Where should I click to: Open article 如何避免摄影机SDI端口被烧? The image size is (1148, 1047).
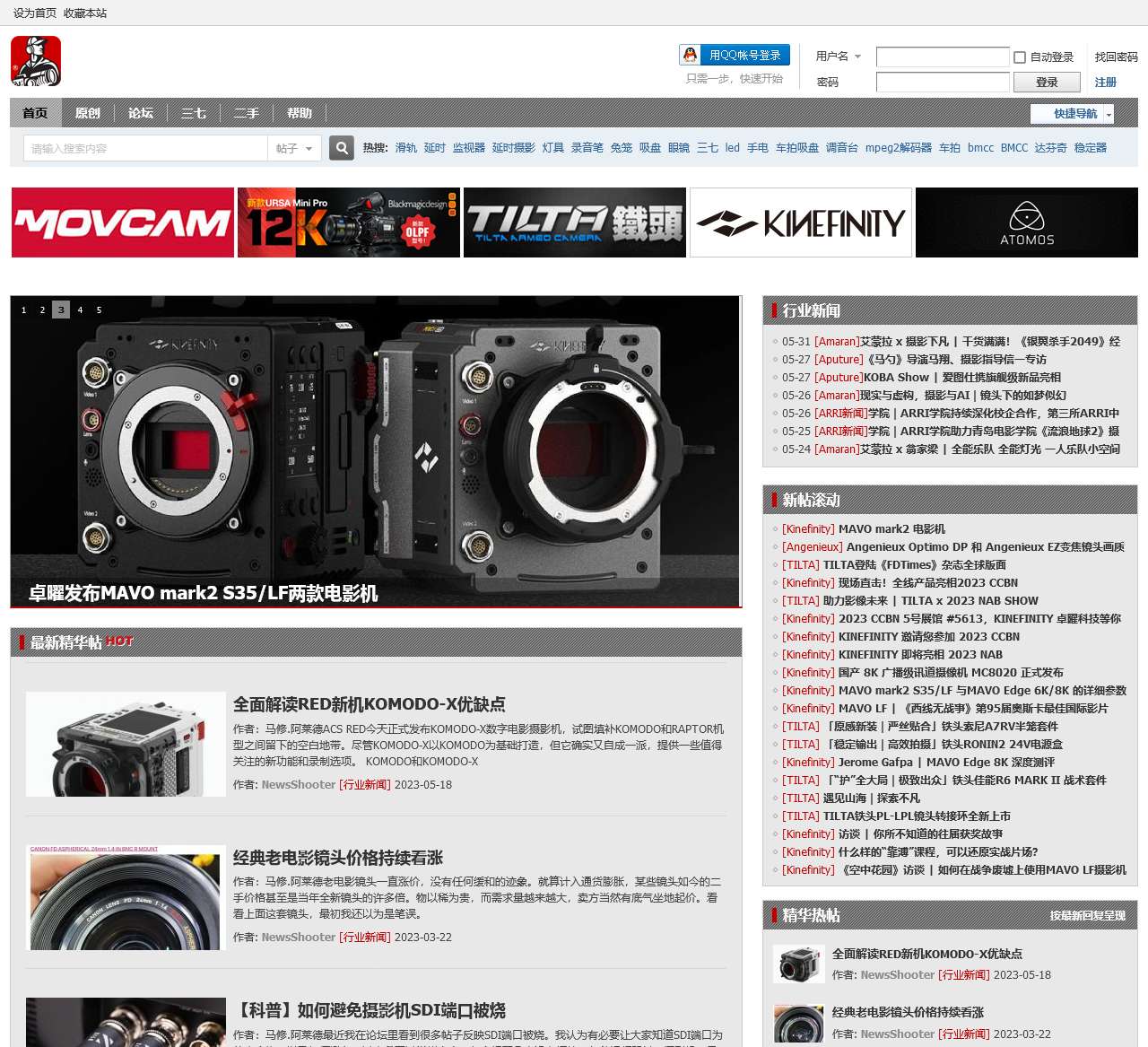pos(370,1010)
